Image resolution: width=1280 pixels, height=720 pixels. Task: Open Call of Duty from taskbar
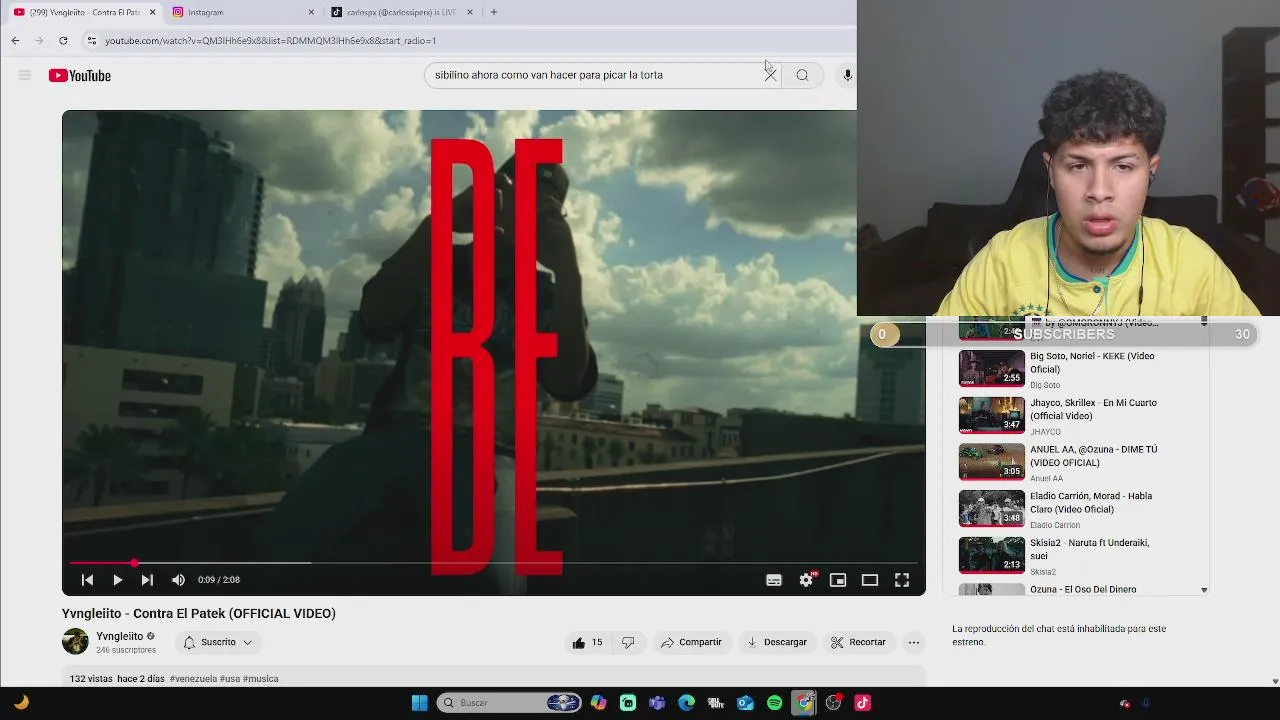(x=716, y=703)
